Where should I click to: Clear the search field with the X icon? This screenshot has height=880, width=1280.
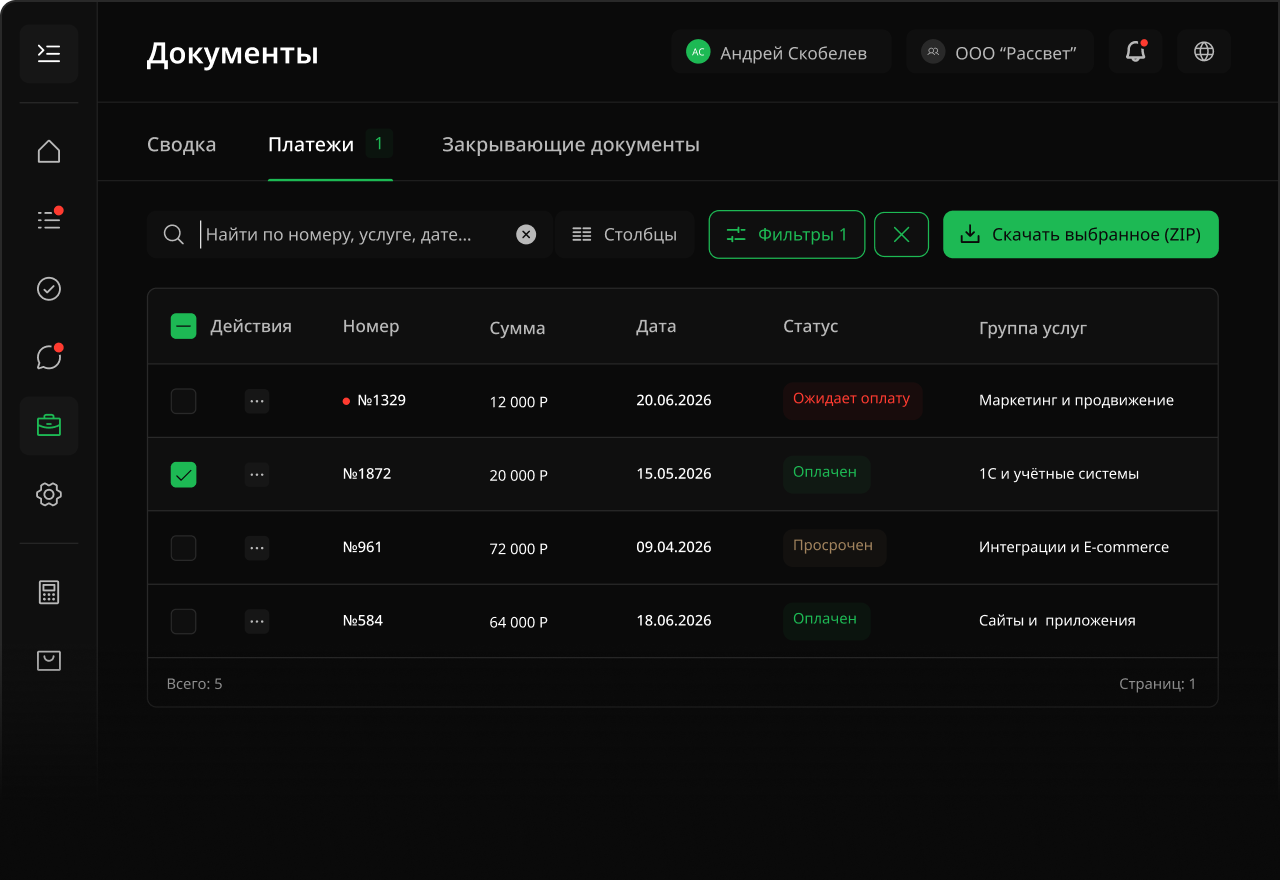(x=526, y=235)
